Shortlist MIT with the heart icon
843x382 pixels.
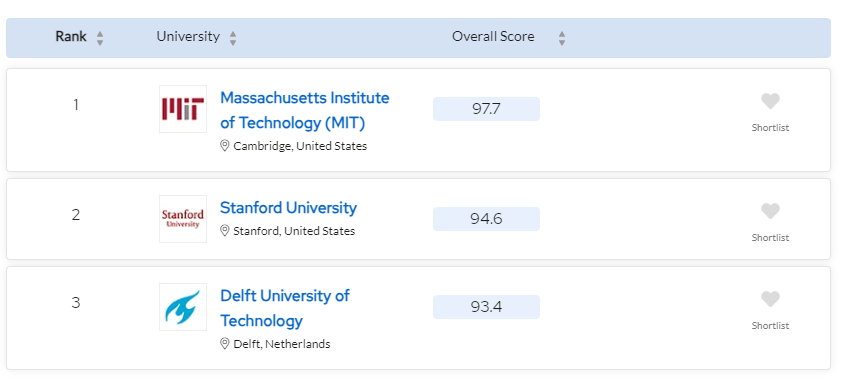coord(770,101)
